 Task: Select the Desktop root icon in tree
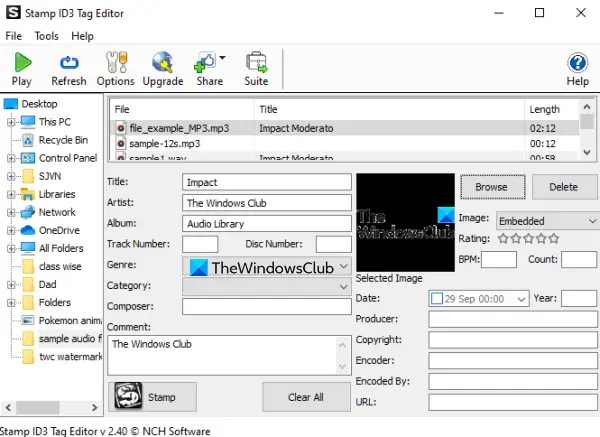[11, 104]
